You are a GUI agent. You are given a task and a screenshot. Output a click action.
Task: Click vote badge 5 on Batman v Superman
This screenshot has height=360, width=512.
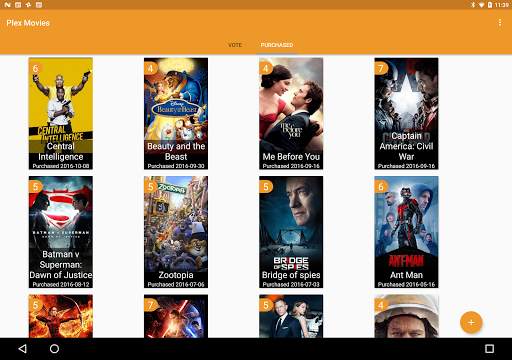point(36,187)
